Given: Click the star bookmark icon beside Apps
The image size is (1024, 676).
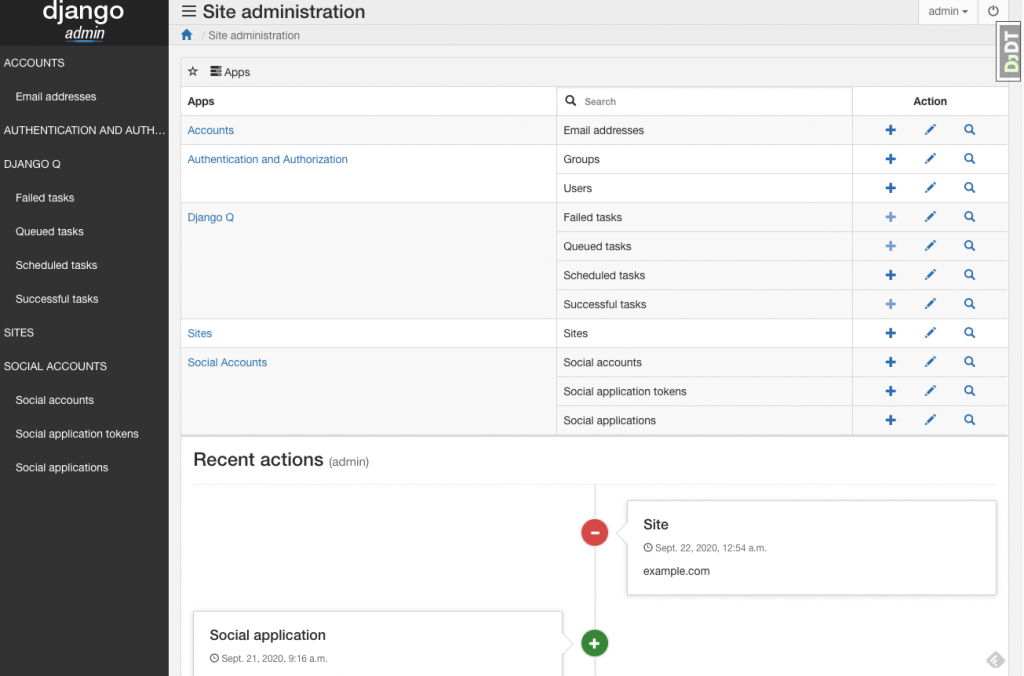Looking at the screenshot, I should tap(193, 71).
